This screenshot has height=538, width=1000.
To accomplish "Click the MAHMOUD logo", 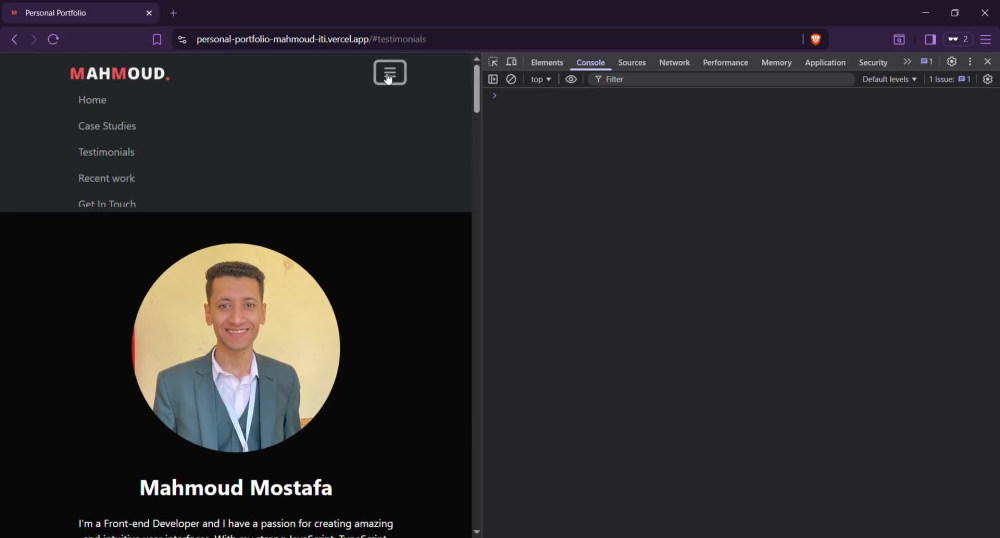I will [120, 74].
